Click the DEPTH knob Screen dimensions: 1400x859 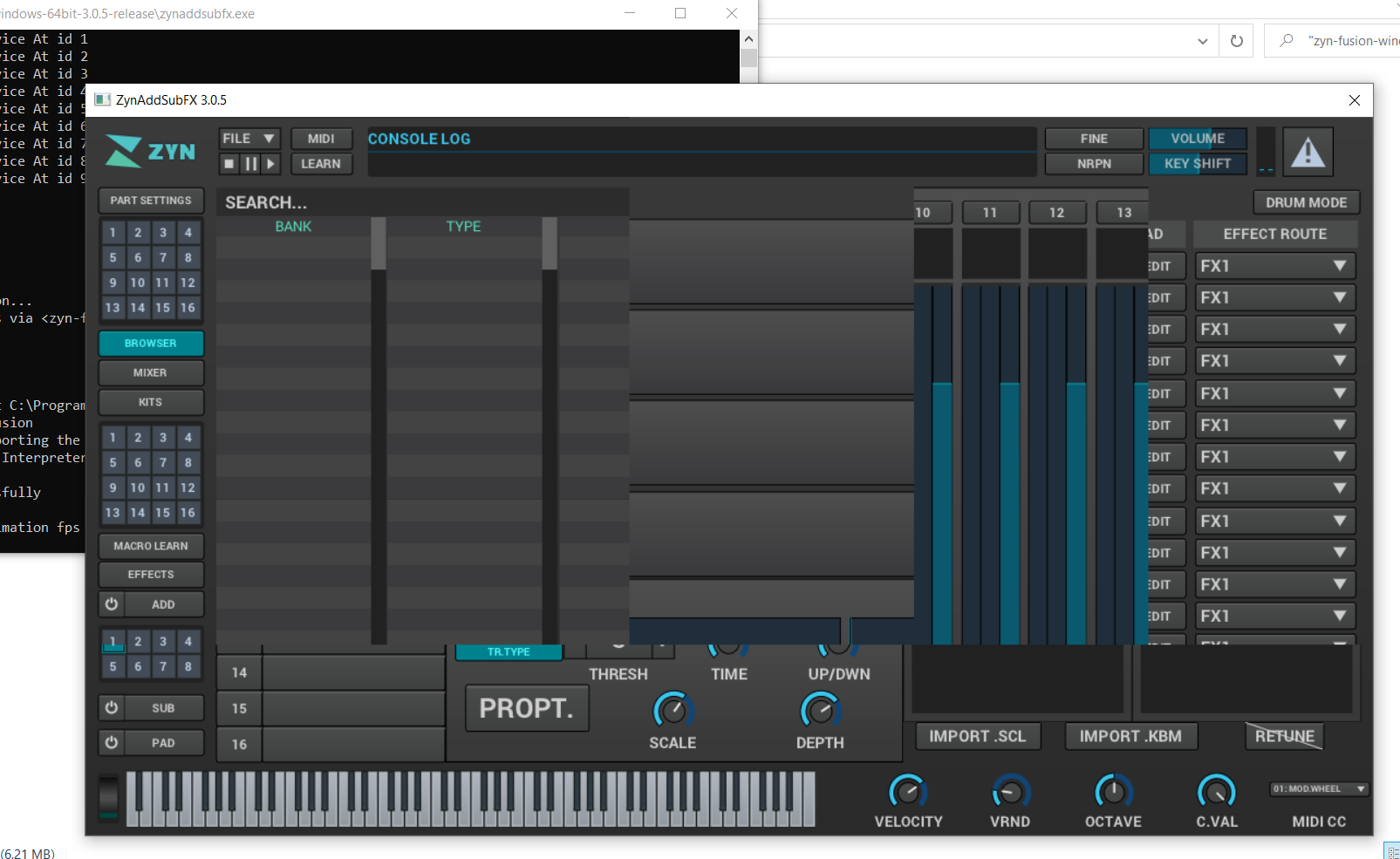tap(820, 710)
